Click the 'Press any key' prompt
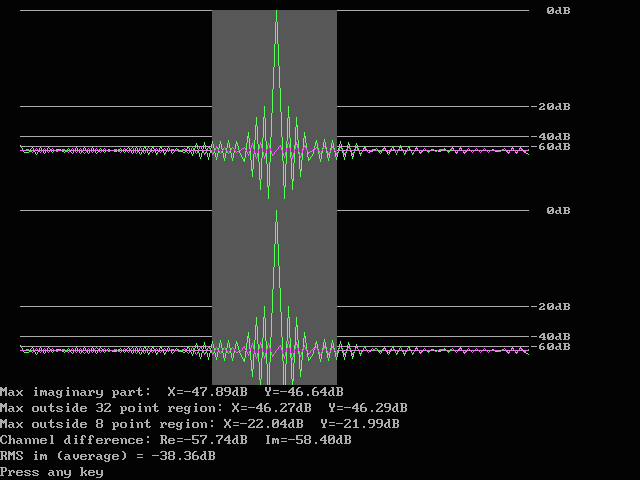The height and width of the screenshot is (480, 640). tap(51, 472)
